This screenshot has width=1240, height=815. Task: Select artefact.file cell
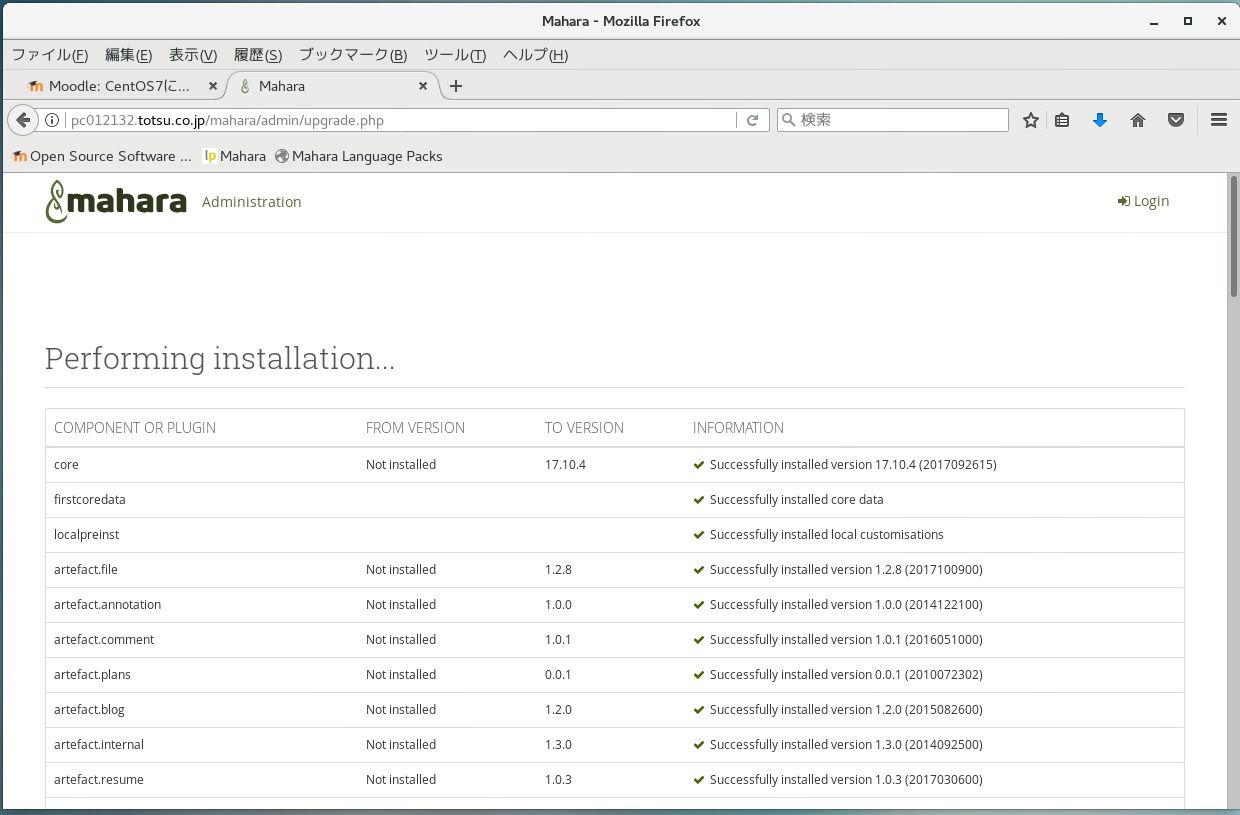click(x=86, y=570)
